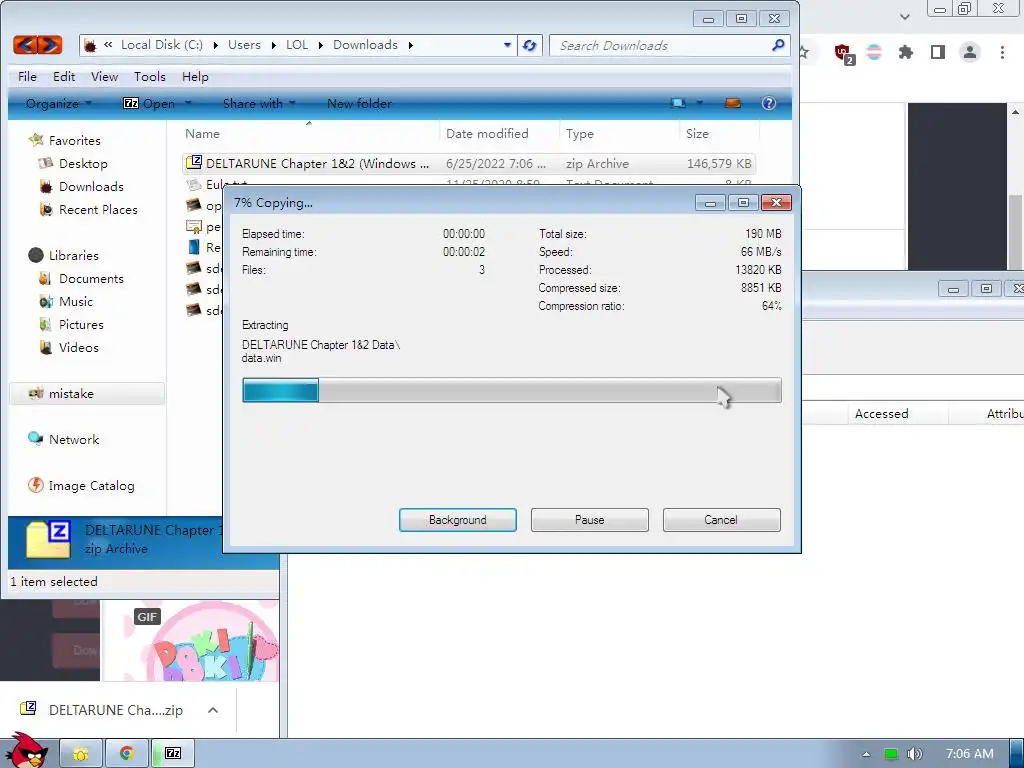Toggle the preview pane icon in toolbar
Screen dimensions: 1024x768
coord(733,103)
